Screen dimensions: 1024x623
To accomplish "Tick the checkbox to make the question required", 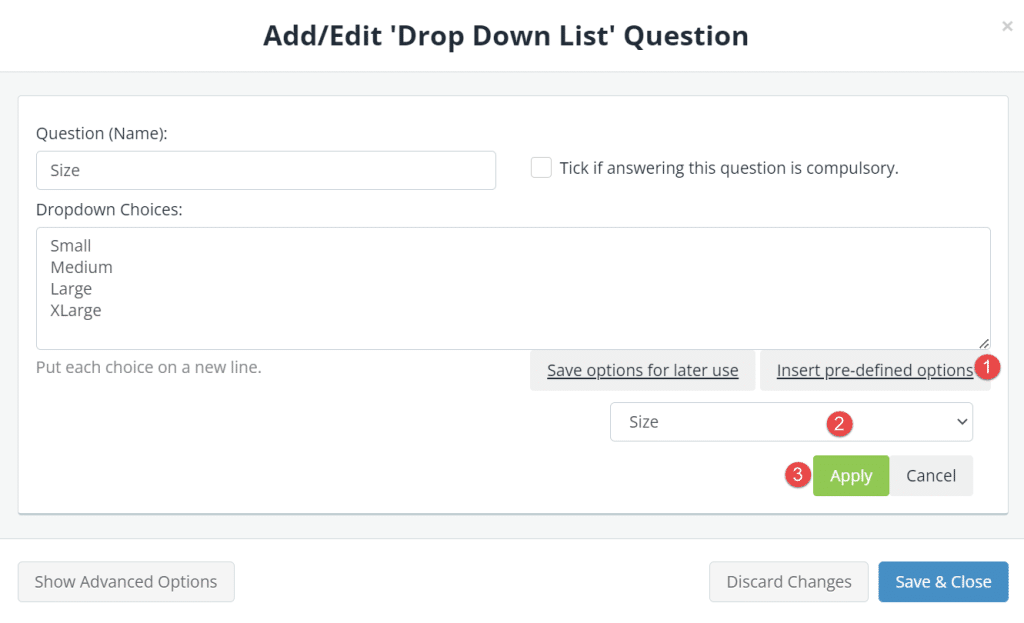I will 541,167.
